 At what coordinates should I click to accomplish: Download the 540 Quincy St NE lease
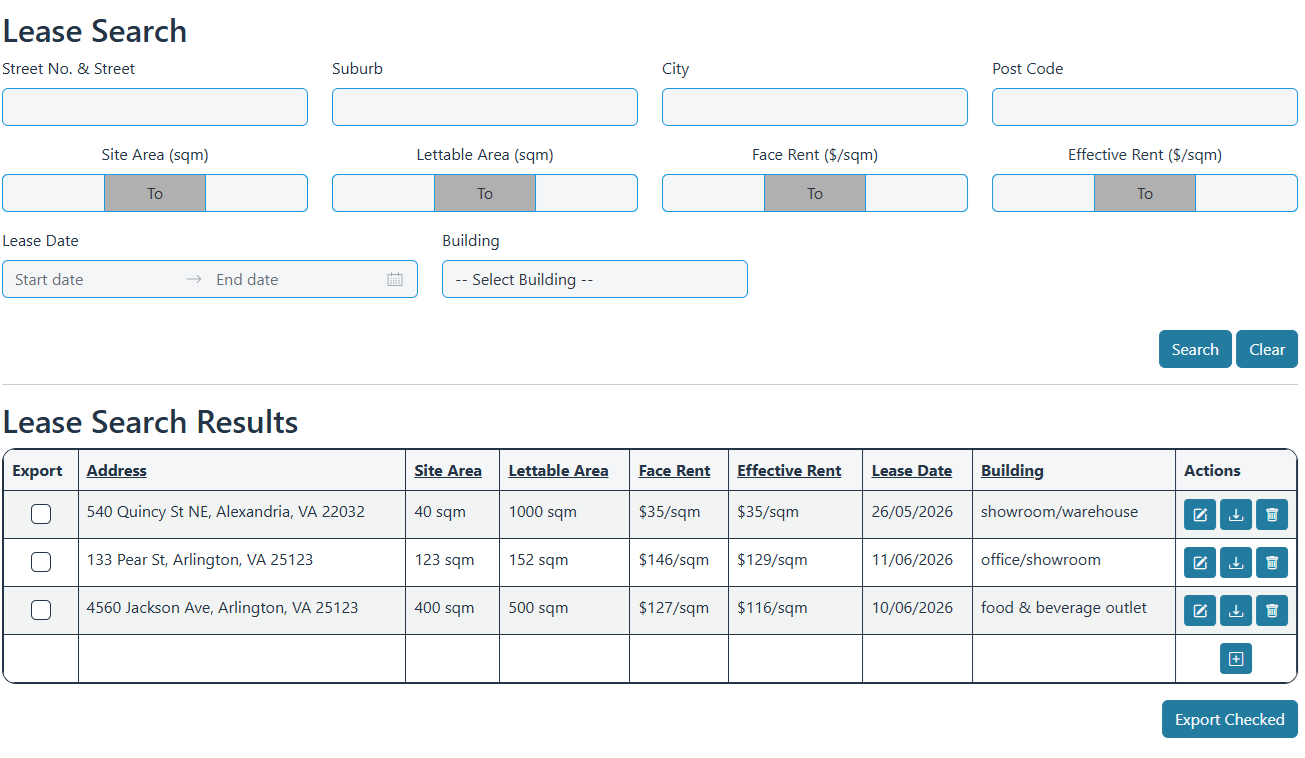tap(1236, 515)
